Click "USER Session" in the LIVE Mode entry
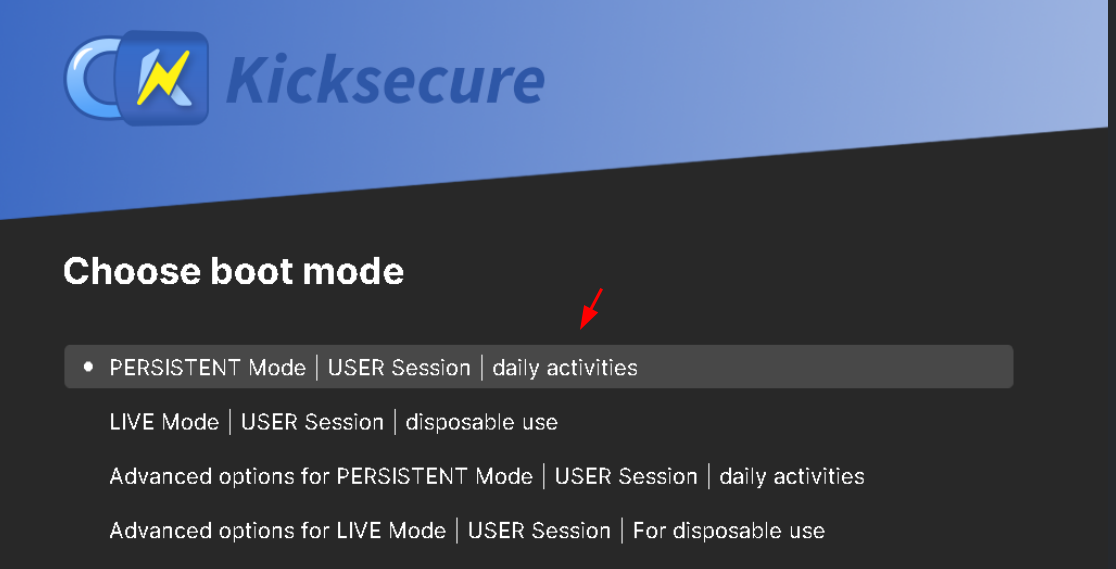 tap(312, 422)
